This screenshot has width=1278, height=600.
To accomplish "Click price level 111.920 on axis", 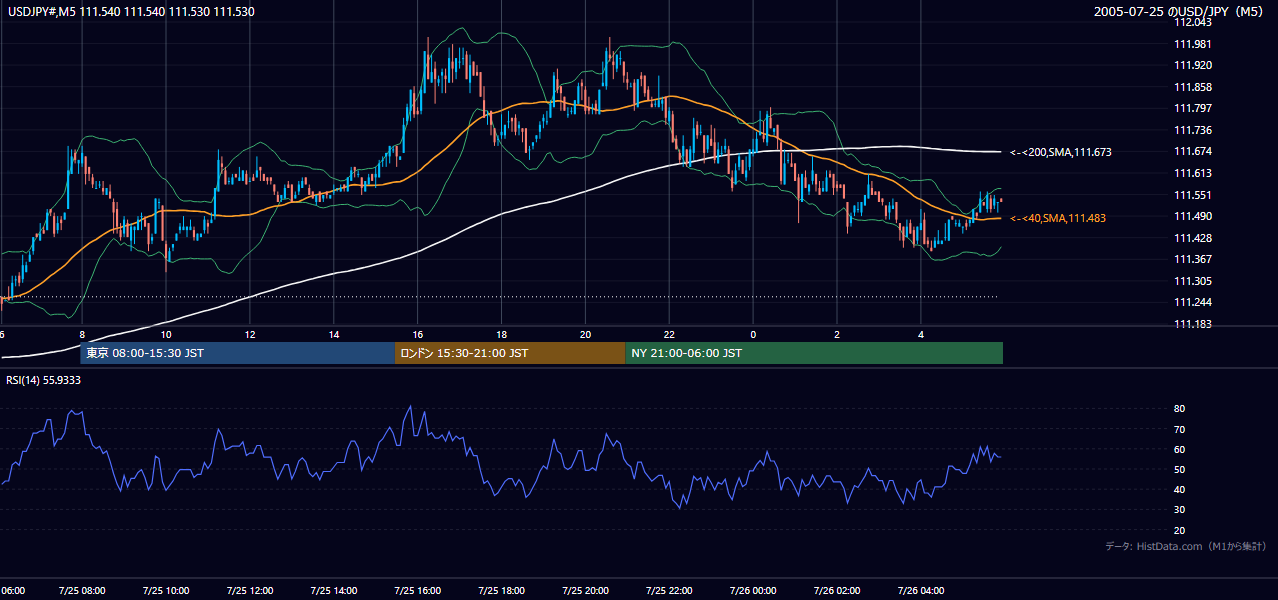I will (x=1192, y=66).
